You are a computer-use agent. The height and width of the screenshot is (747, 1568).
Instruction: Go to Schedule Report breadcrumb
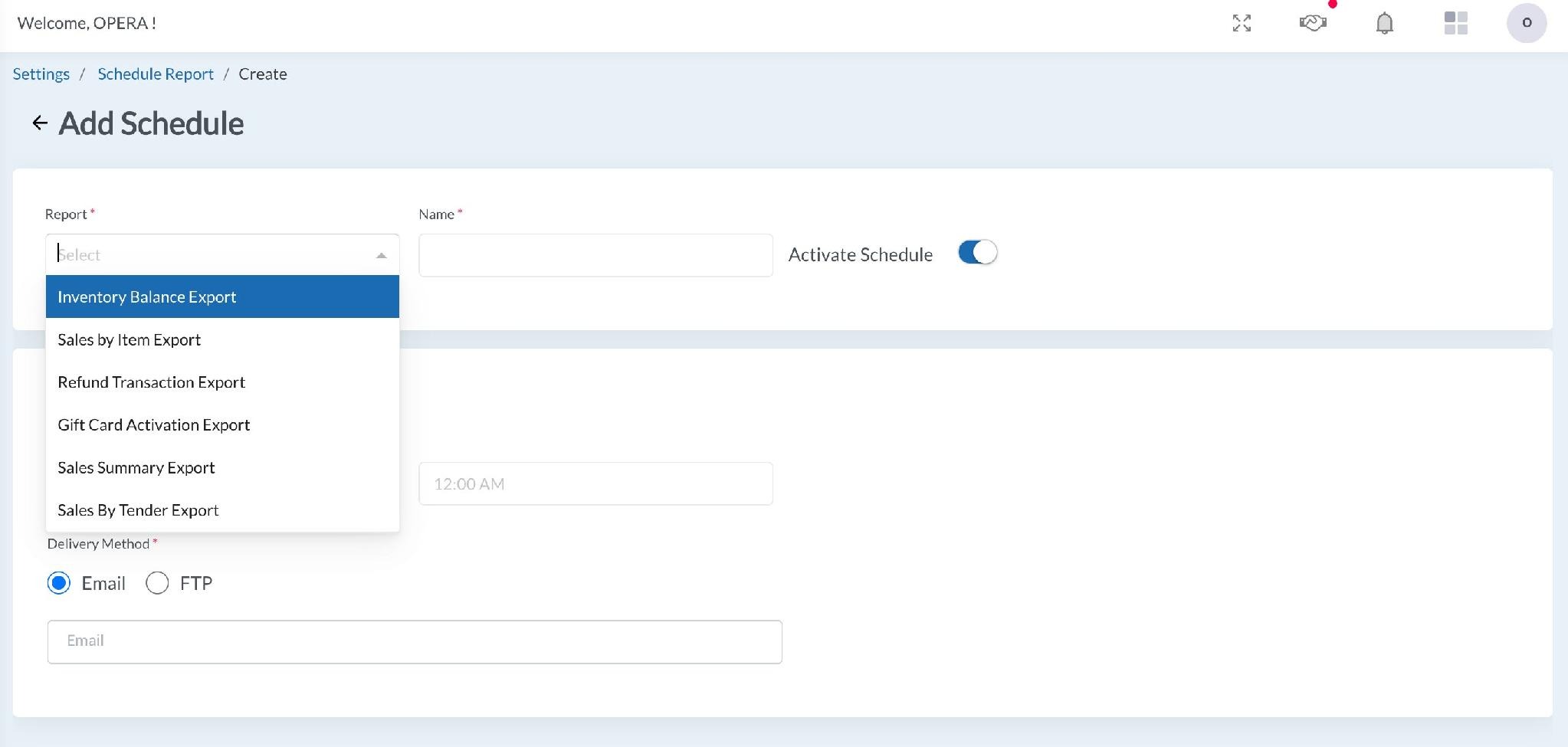pyautogui.click(x=156, y=74)
